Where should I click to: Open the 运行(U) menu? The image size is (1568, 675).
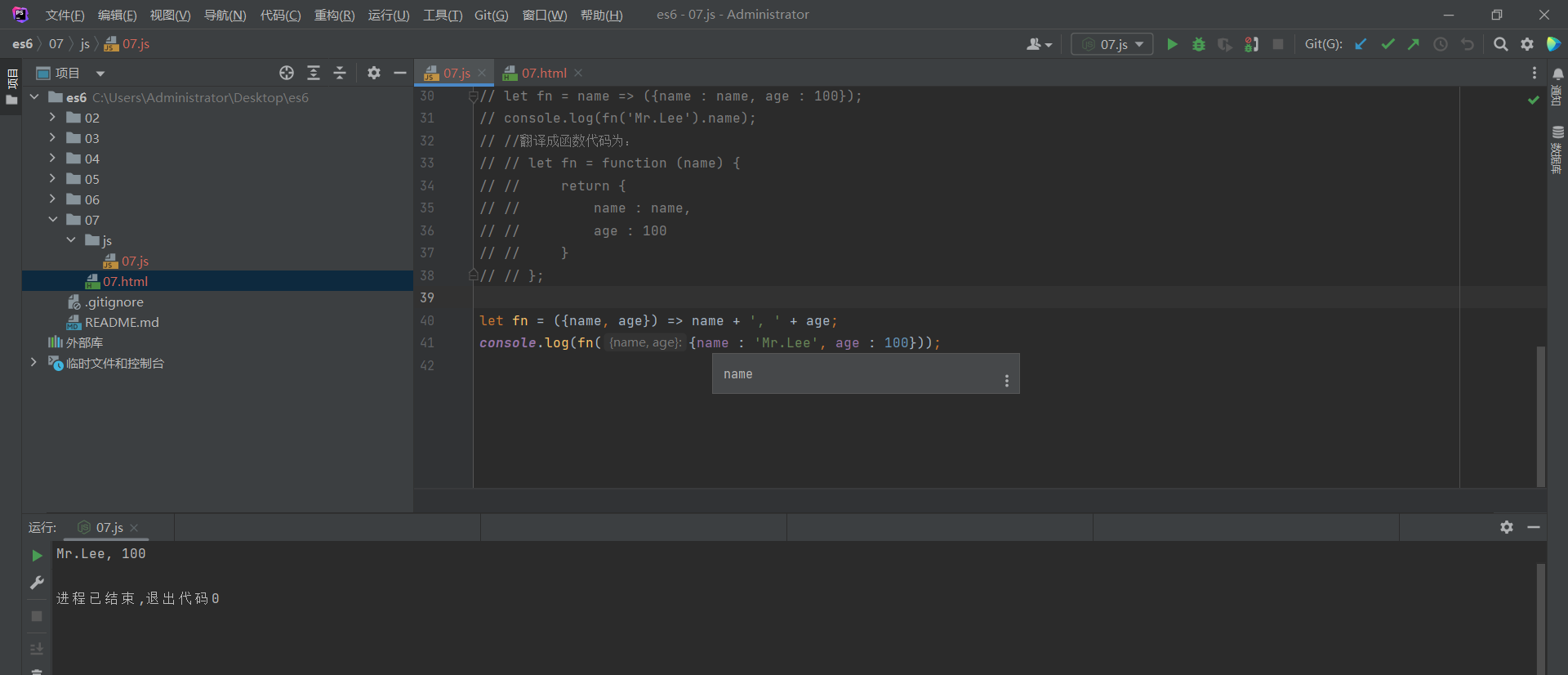(x=389, y=16)
